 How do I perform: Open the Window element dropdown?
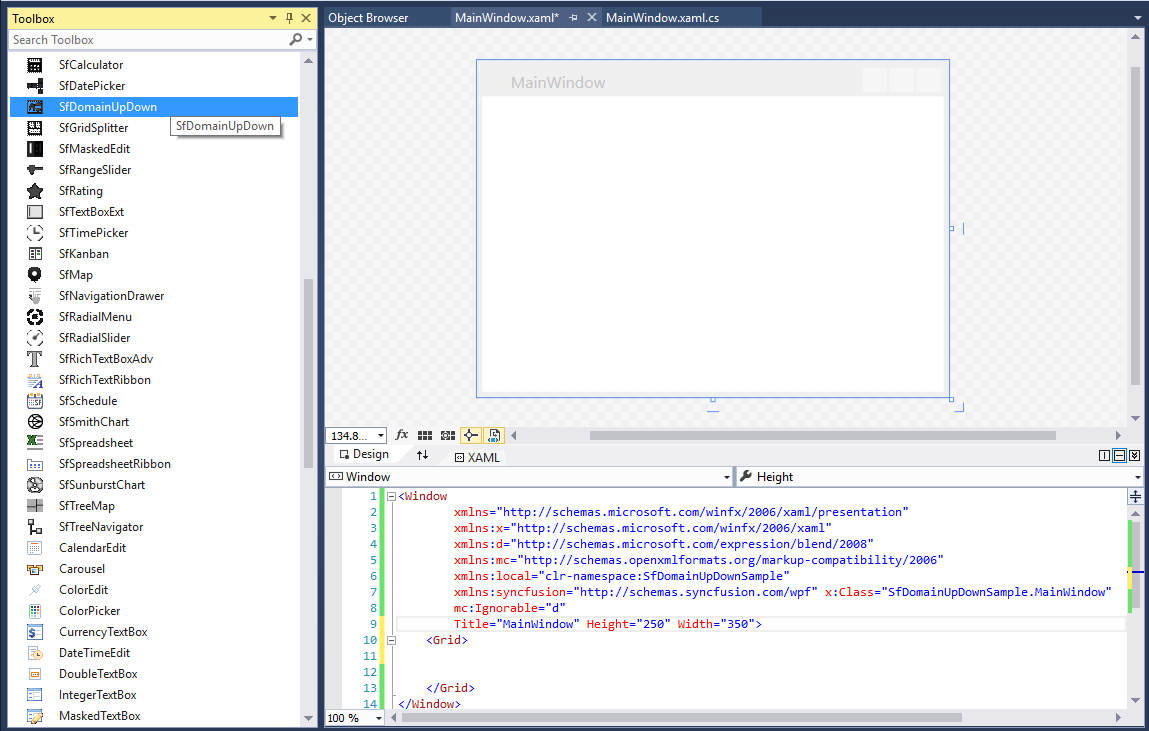click(x=727, y=477)
